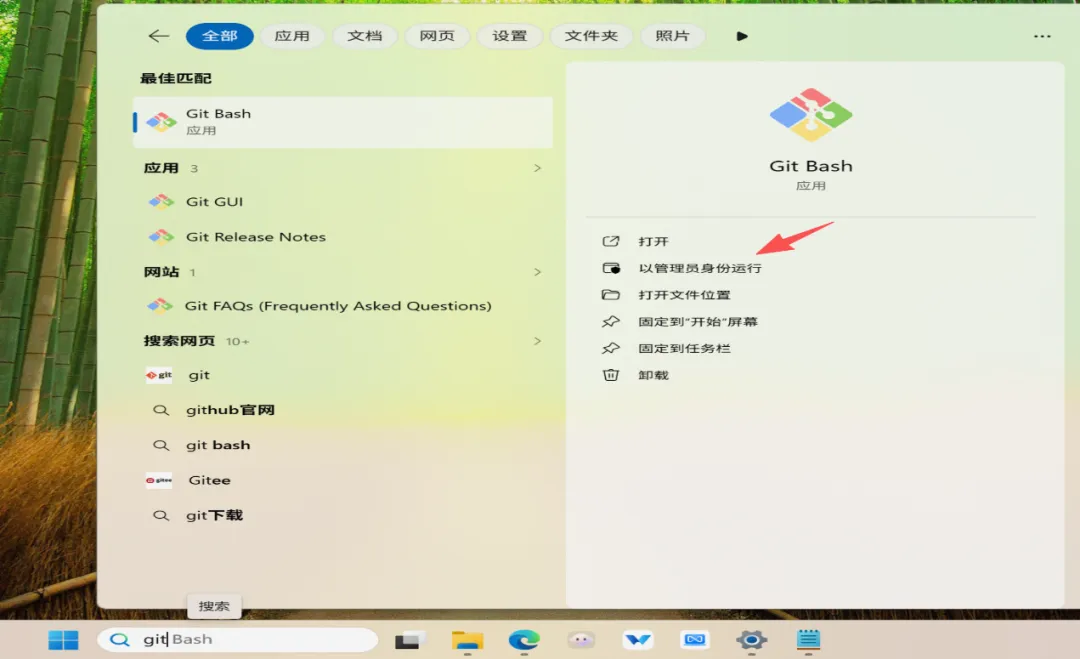Open the Notepad app on taskbar
The image size is (1080, 659).
pos(808,640)
